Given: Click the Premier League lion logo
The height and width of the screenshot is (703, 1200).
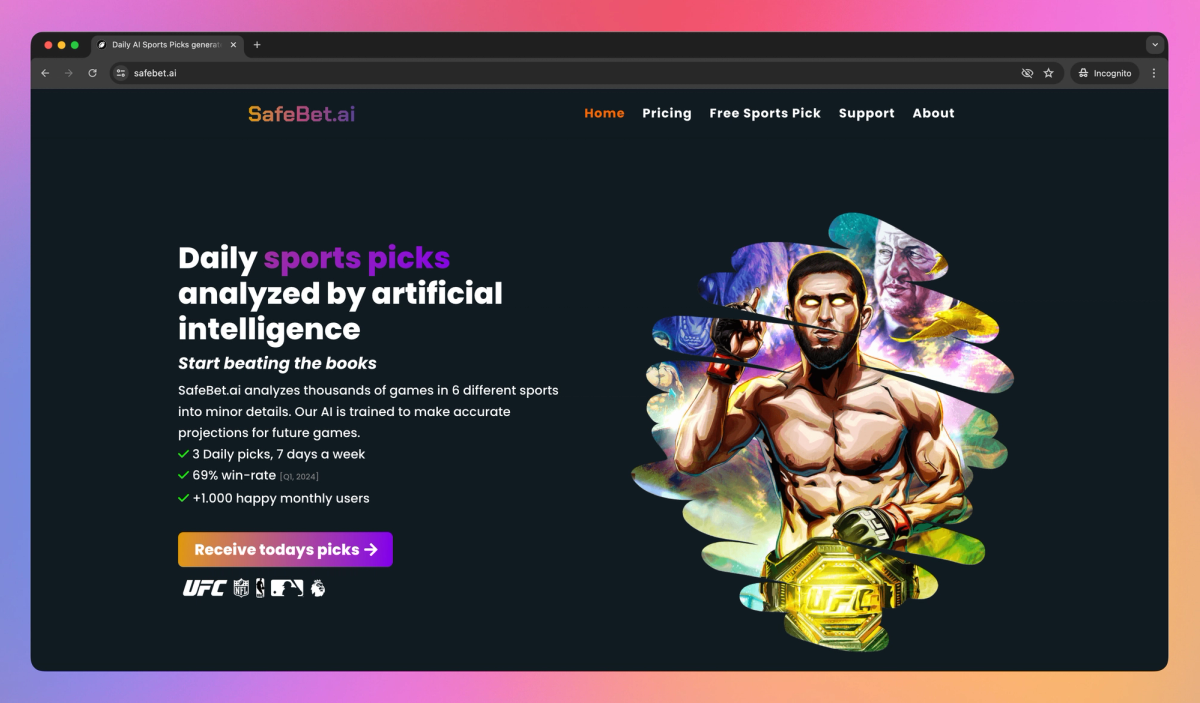Looking at the screenshot, I should coord(318,588).
